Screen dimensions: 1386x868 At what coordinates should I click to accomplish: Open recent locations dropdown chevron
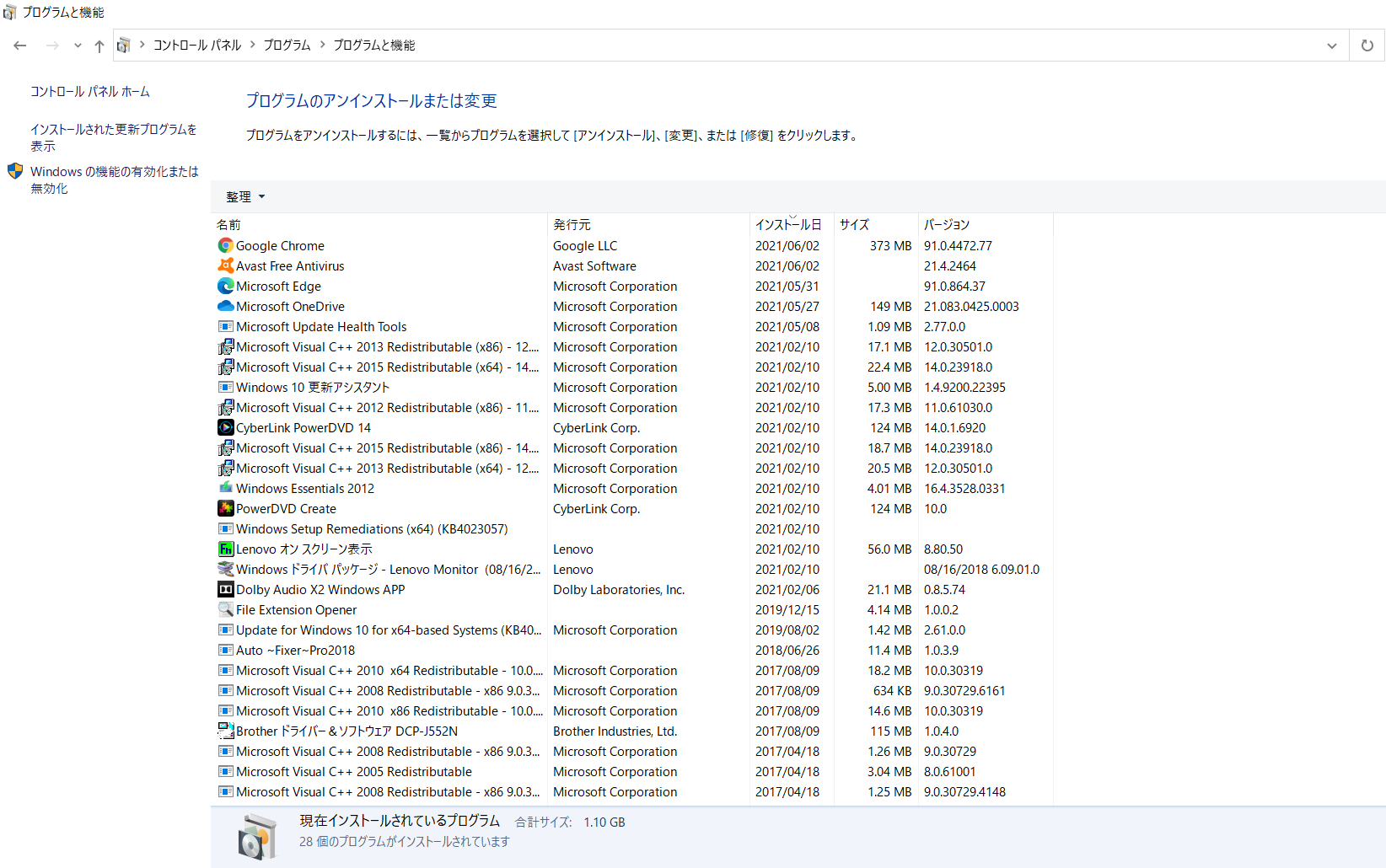click(78, 46)
